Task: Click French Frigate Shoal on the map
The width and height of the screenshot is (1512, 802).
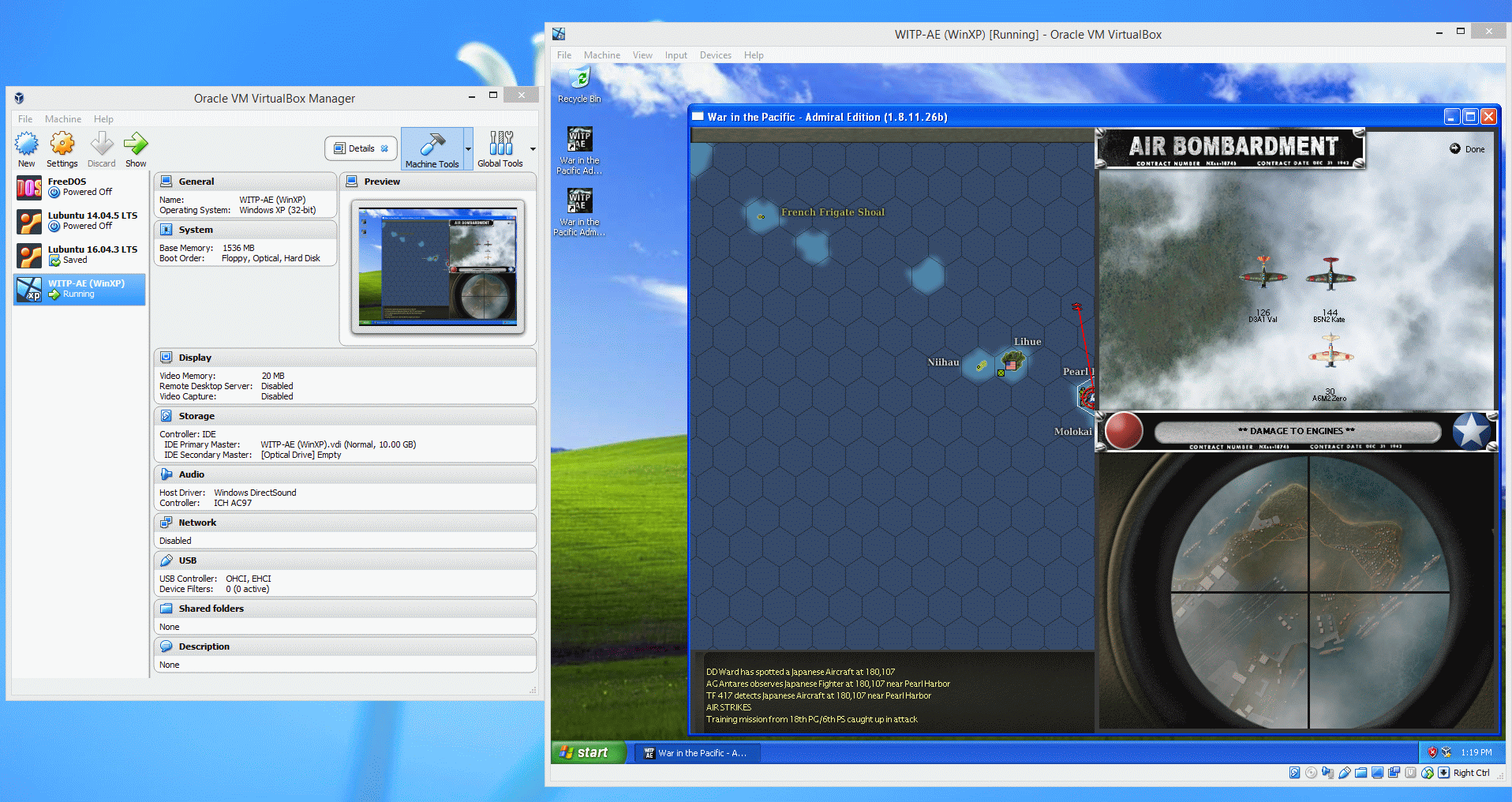Action: click(762, 216)
